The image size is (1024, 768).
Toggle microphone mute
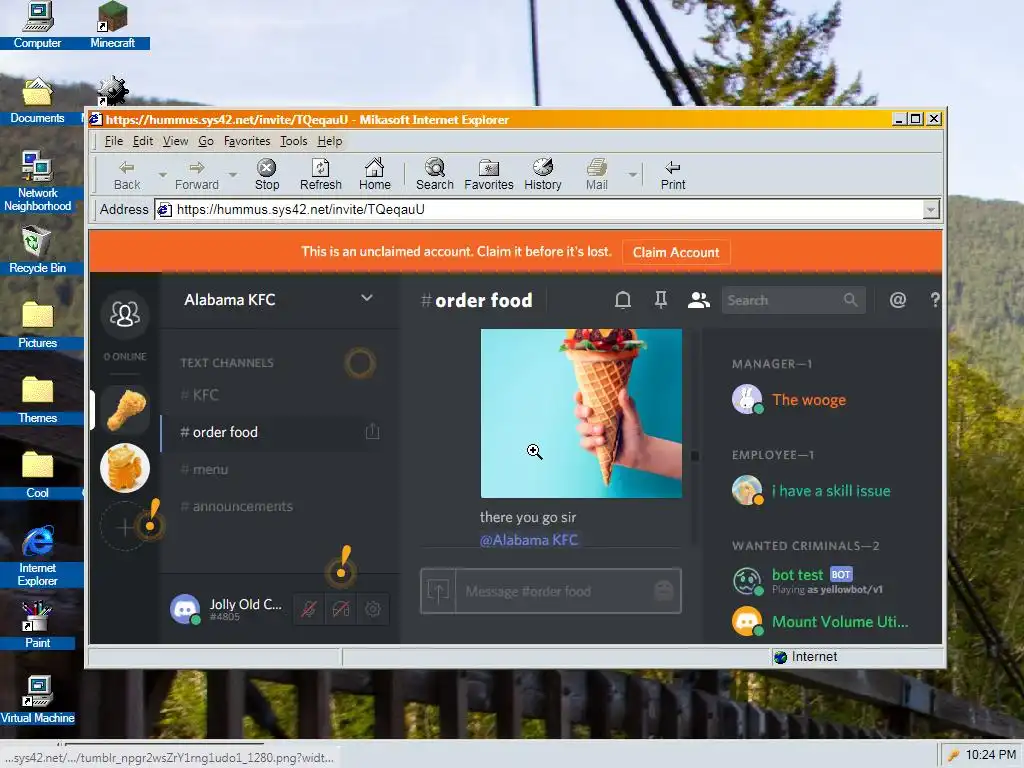coord(309,609)
